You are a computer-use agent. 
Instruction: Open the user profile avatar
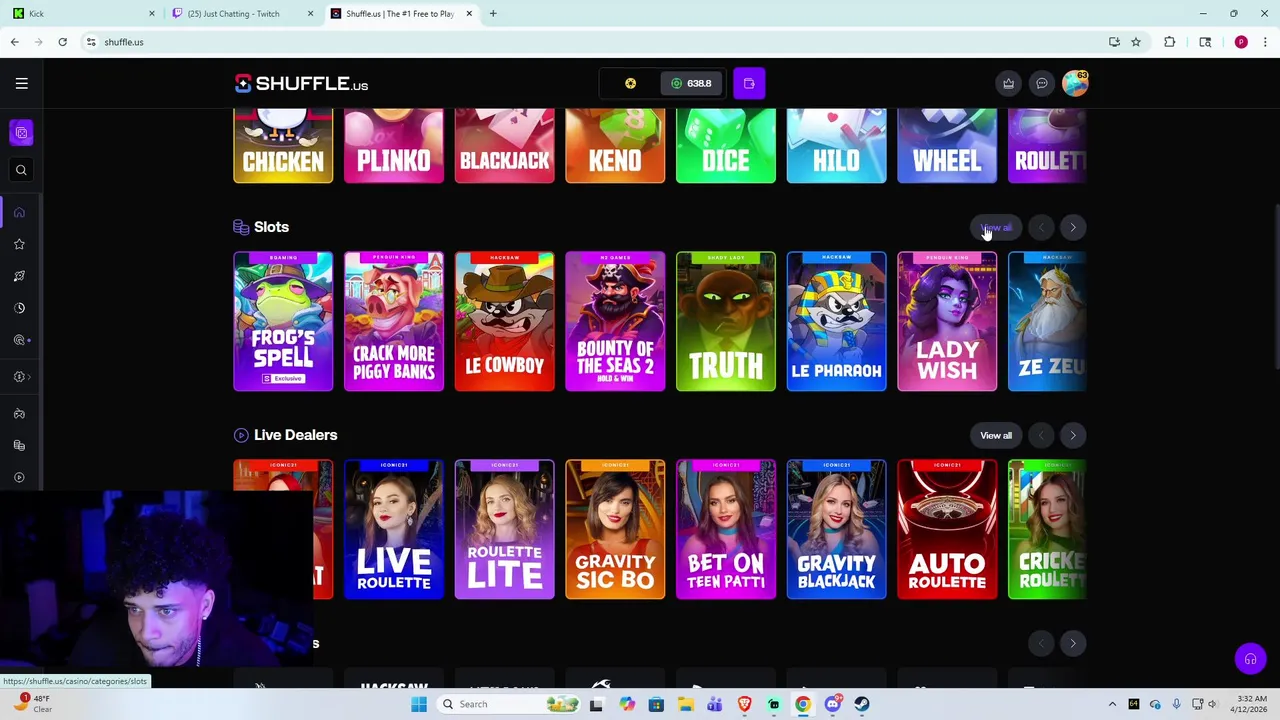[x=1075, y=83]
